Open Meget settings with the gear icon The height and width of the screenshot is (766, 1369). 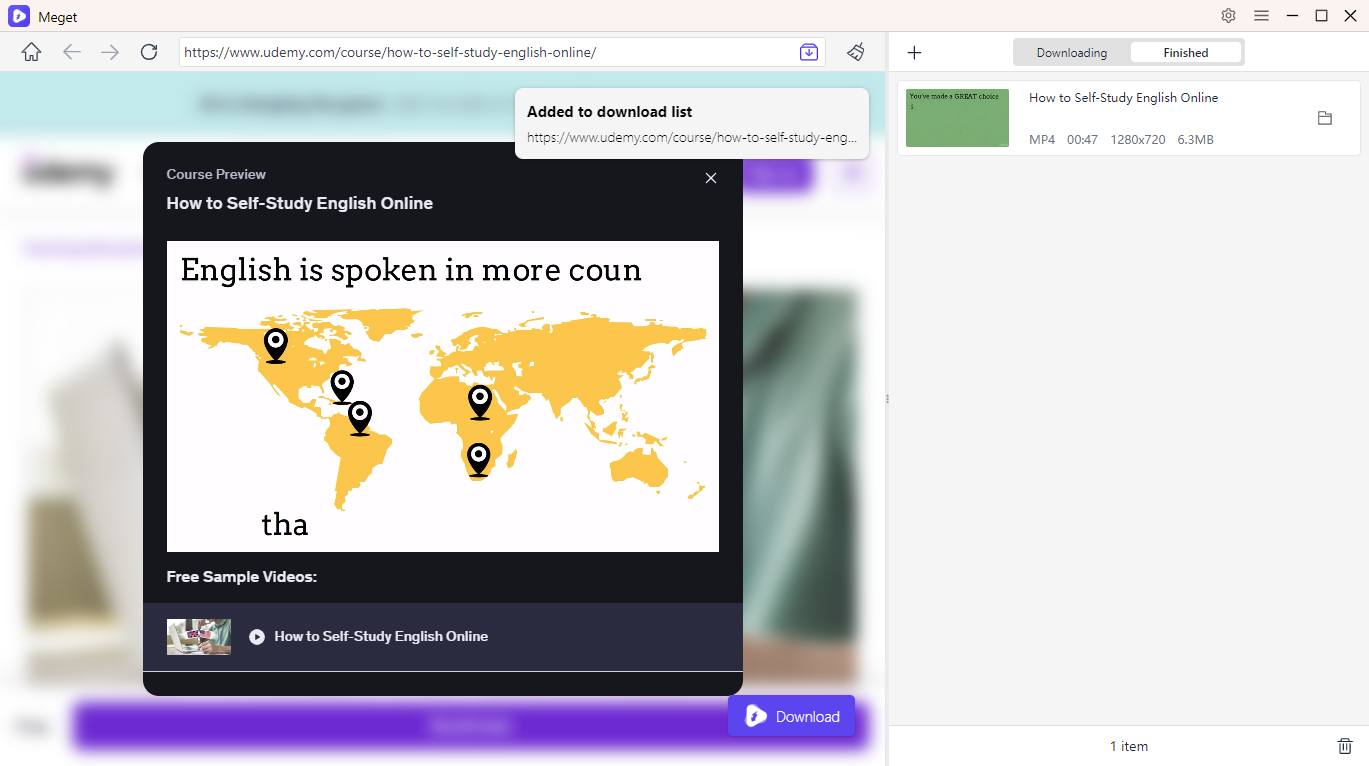(x=1228, y=16)
